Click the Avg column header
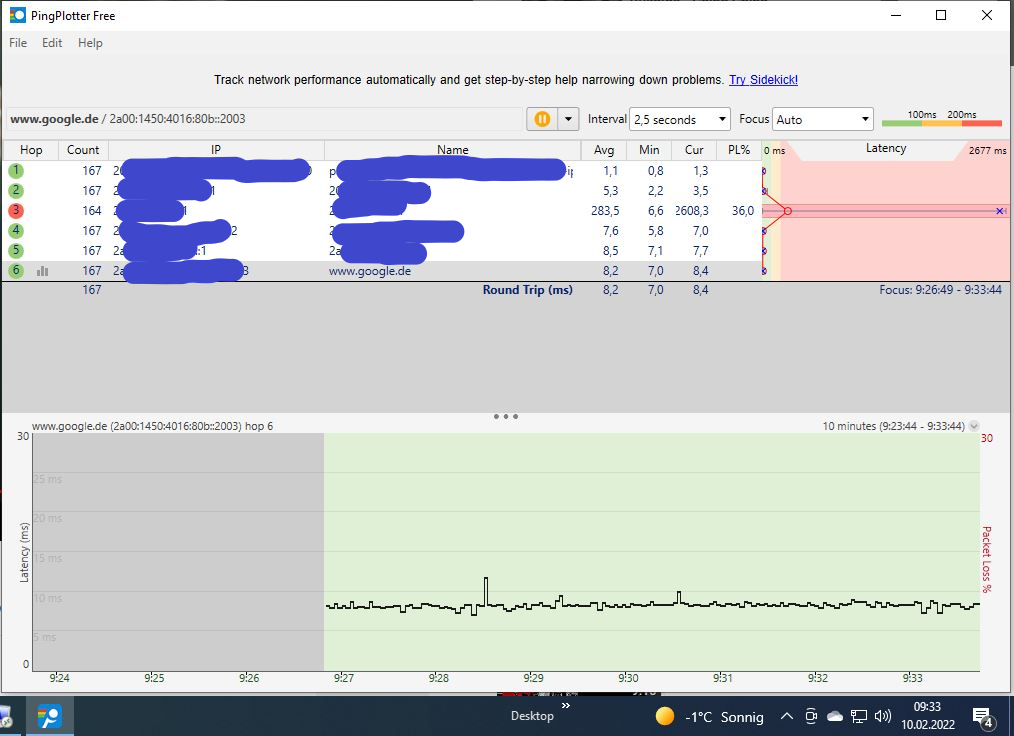 tap(604, 150)
